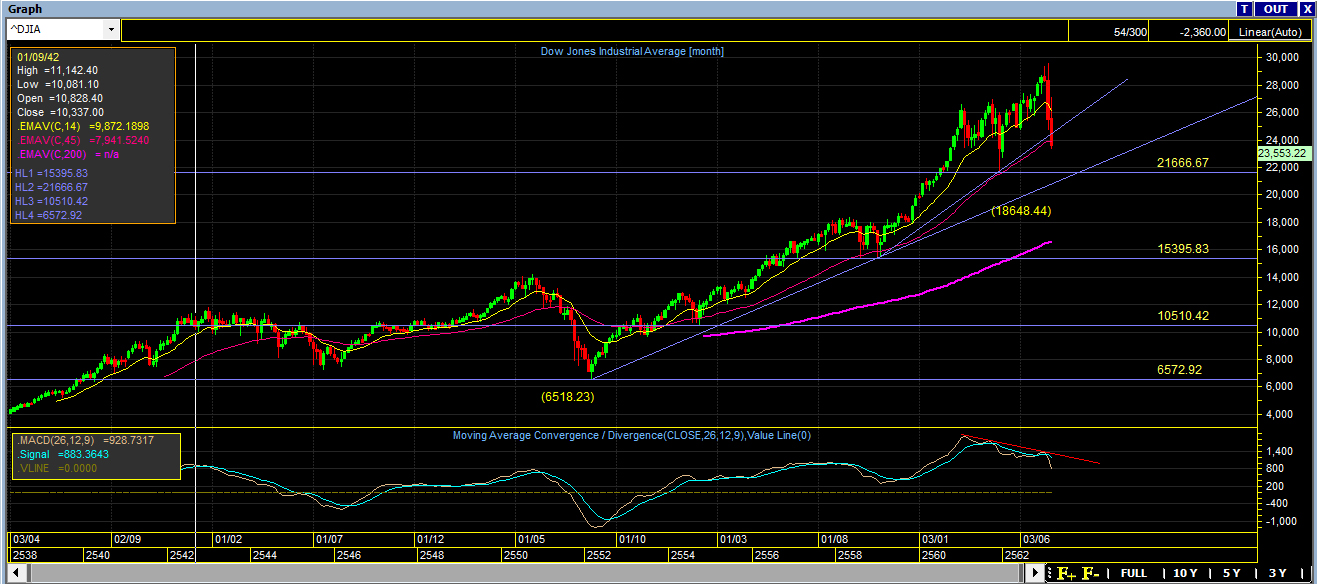The image size is (1318, 584).
Task: Set the chart range to 3 Y
Action: point(1278,573)
